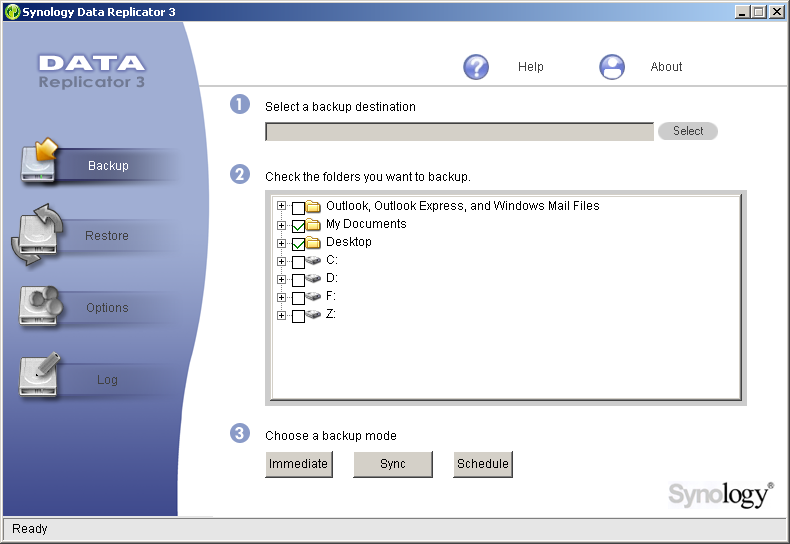Select the F: row label
The width and height of the screenshot is (790, 544).
tap(331, 296)
